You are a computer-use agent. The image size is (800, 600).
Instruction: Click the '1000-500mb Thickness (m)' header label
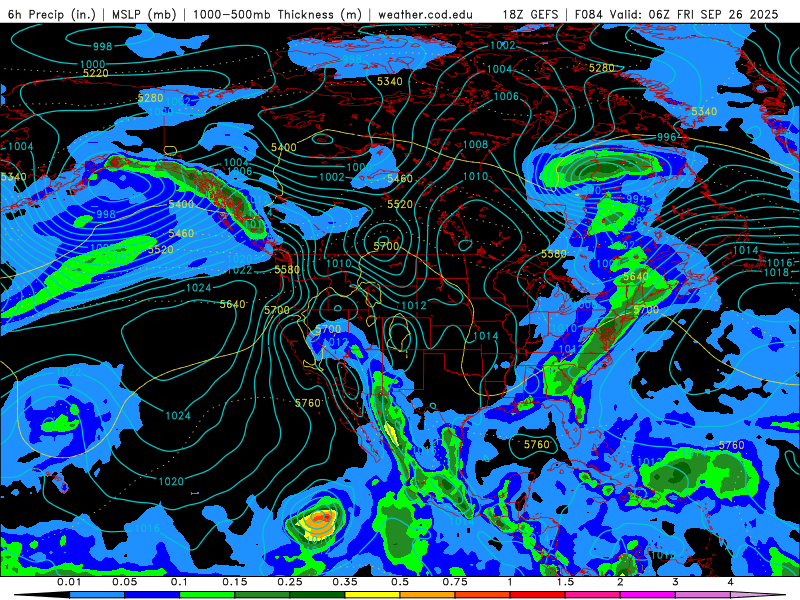pos(277,14)
